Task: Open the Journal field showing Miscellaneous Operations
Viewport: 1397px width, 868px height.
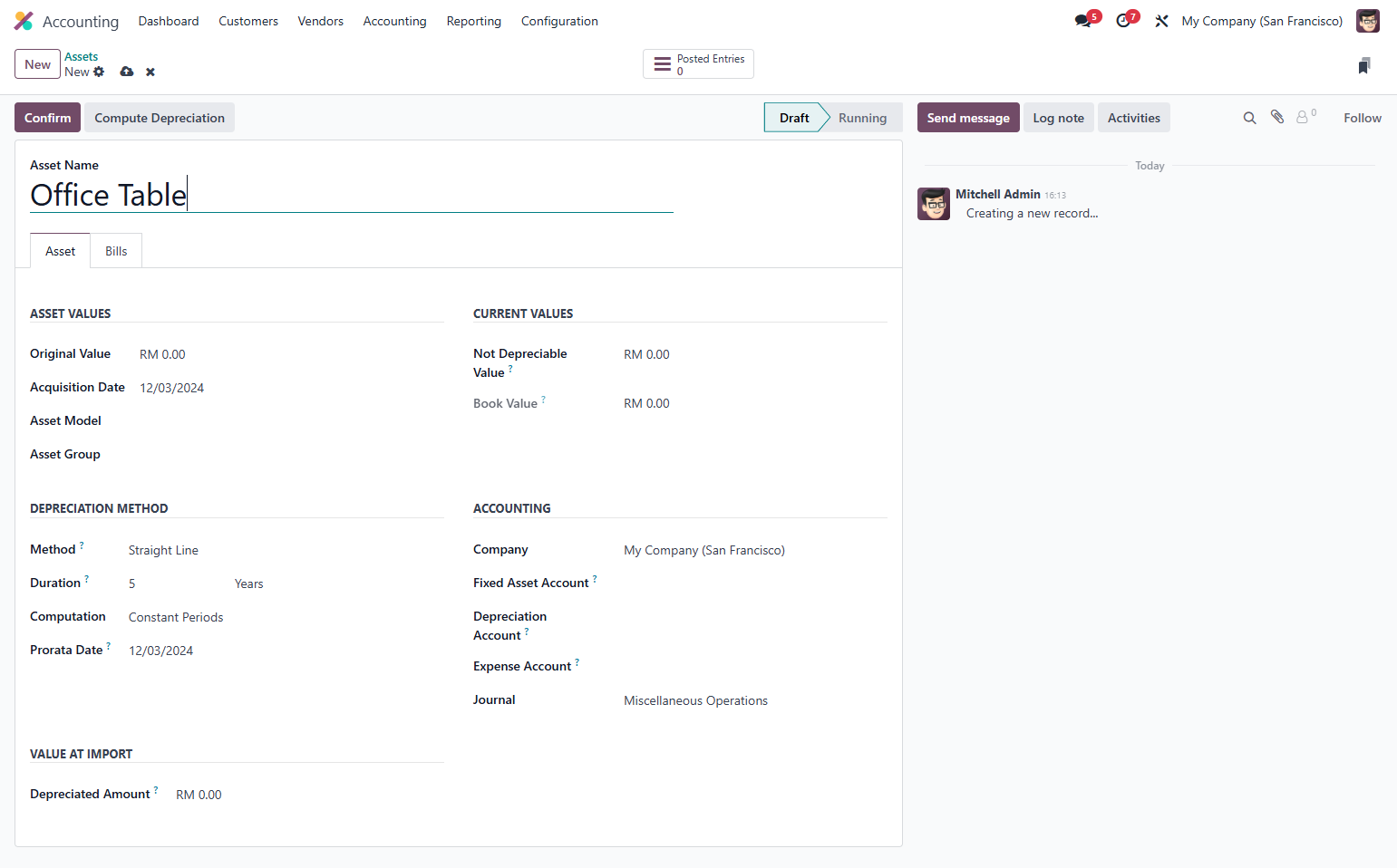Action: [755, 700]
